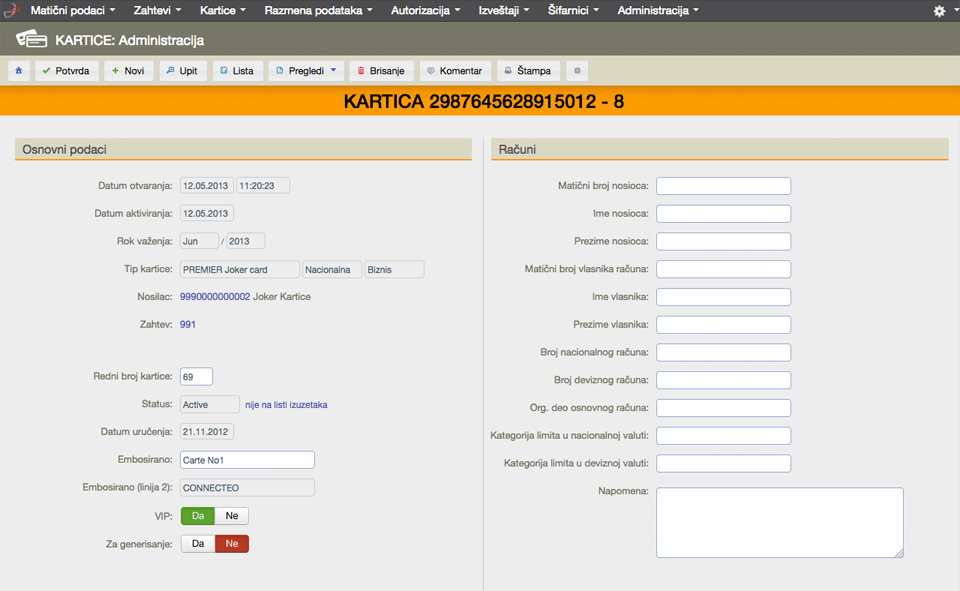Screen dimensions: 960x591
Task: Open settings gear at top right
Action: click(939, 11)
